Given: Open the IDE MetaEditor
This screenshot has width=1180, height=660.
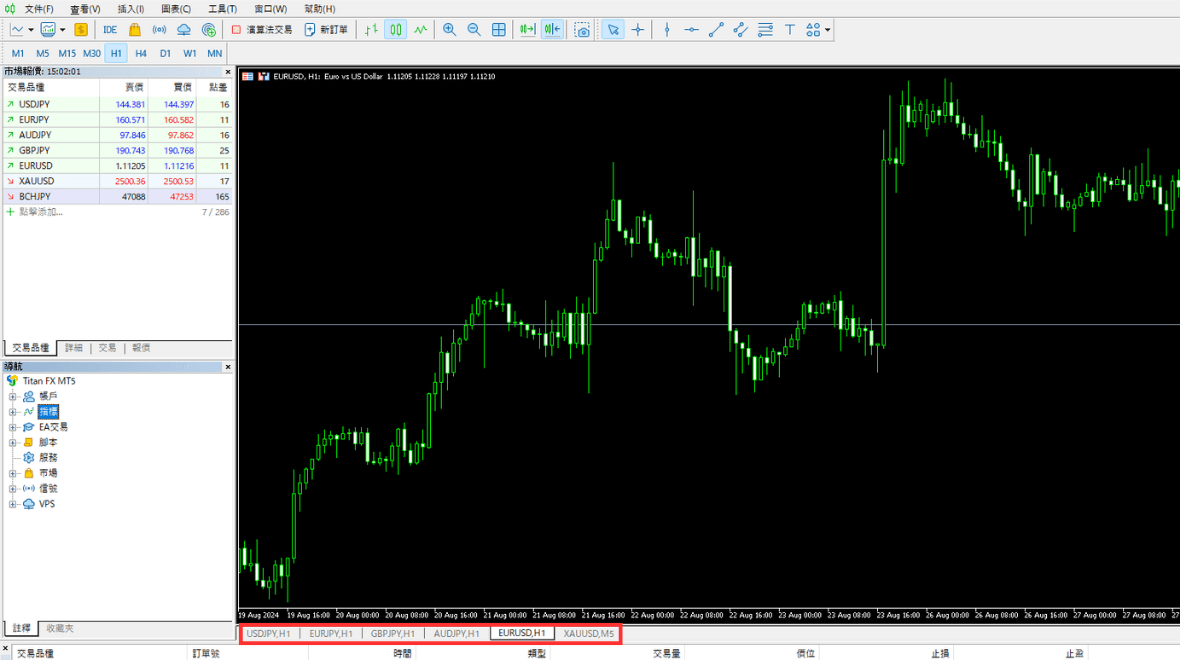Looking at the screenshot, I should [110, 30].
